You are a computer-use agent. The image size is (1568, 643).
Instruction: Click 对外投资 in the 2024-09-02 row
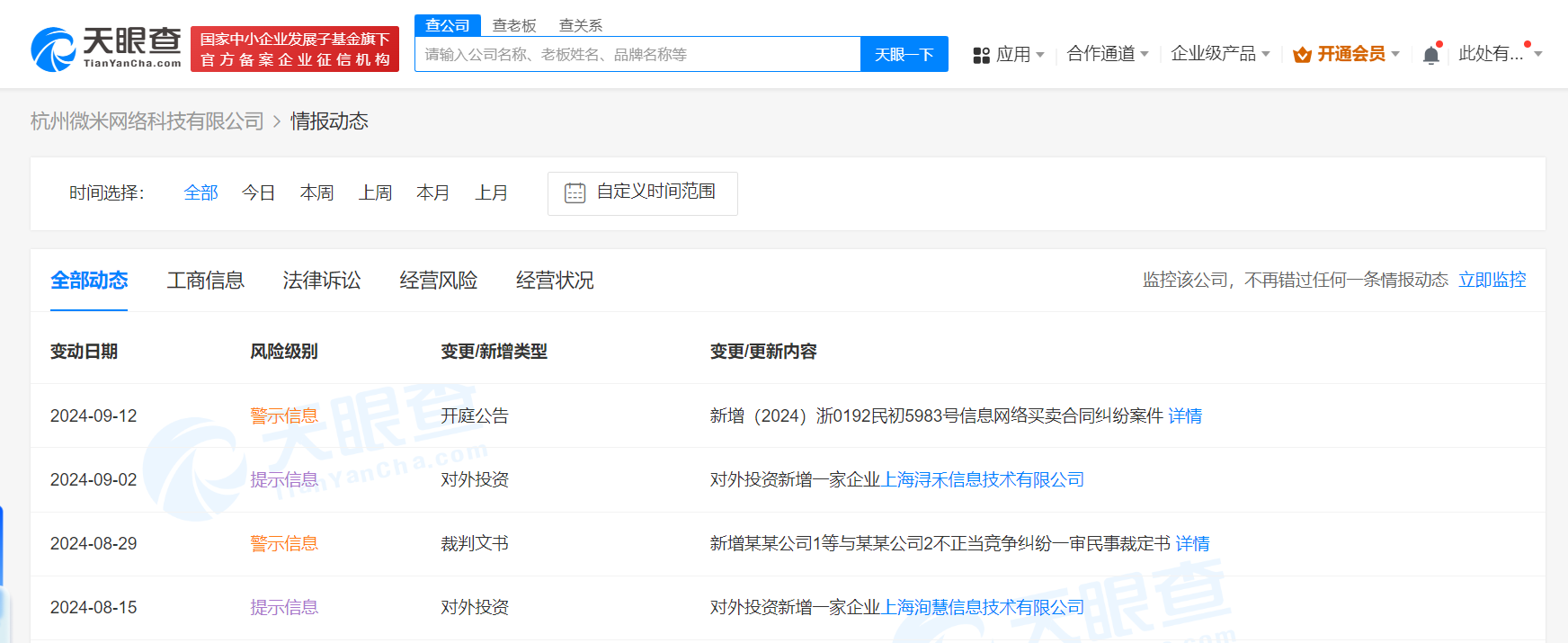click(475, 479)
